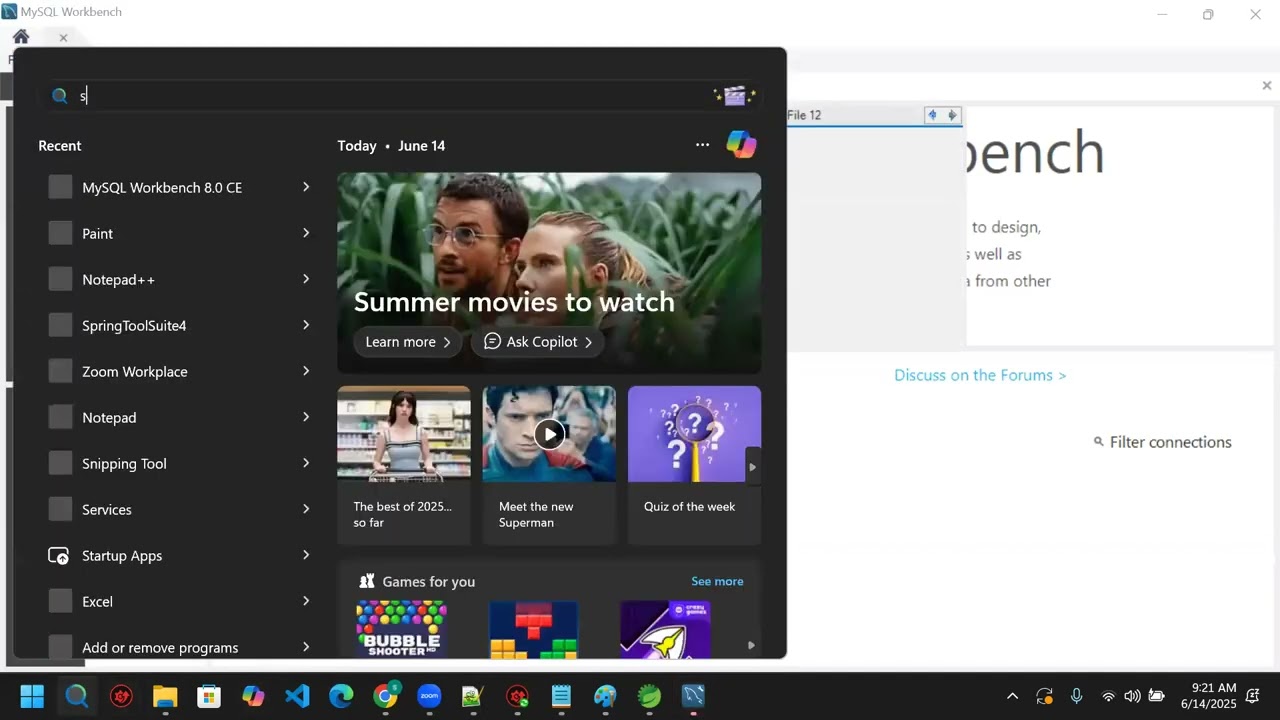This screenshot has width=1280, height=720.
Task: Launch Microsoft Store from the taskbar
Action: pos(209,696)
